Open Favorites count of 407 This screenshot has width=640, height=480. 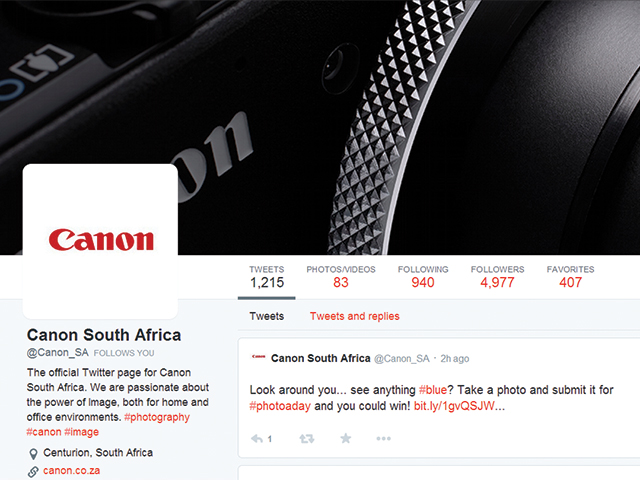pos(570,277)
